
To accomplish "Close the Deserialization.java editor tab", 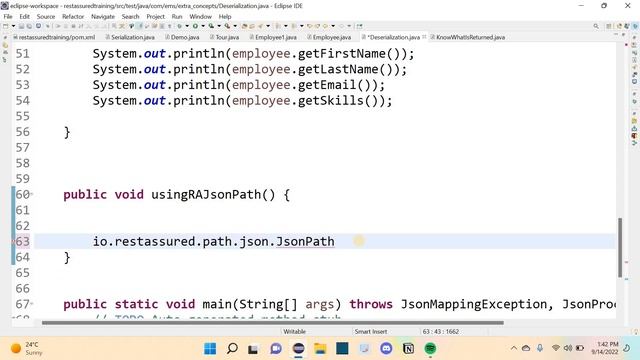I will click(424, 37).
